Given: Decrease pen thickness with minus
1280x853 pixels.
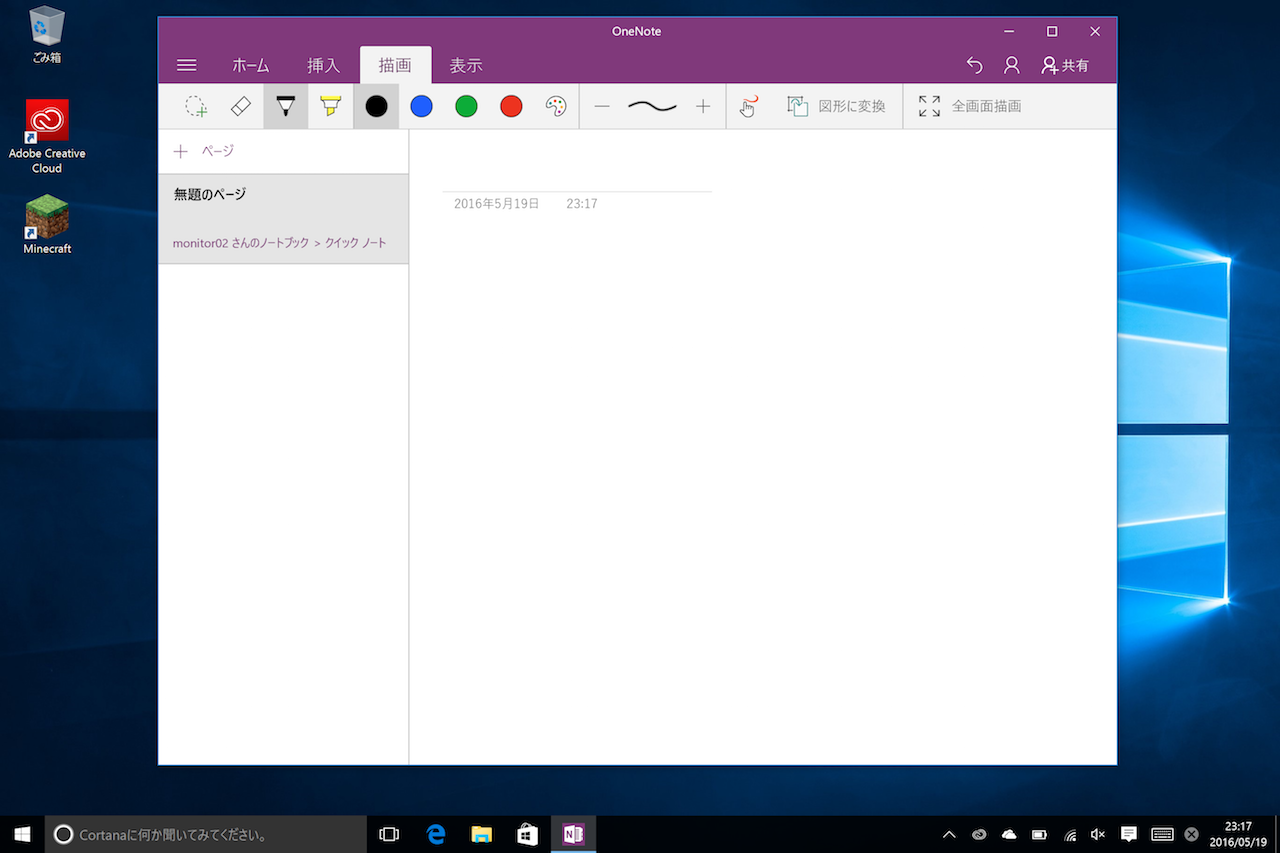Looking at the screenshot, I should [x=602, y=106].
